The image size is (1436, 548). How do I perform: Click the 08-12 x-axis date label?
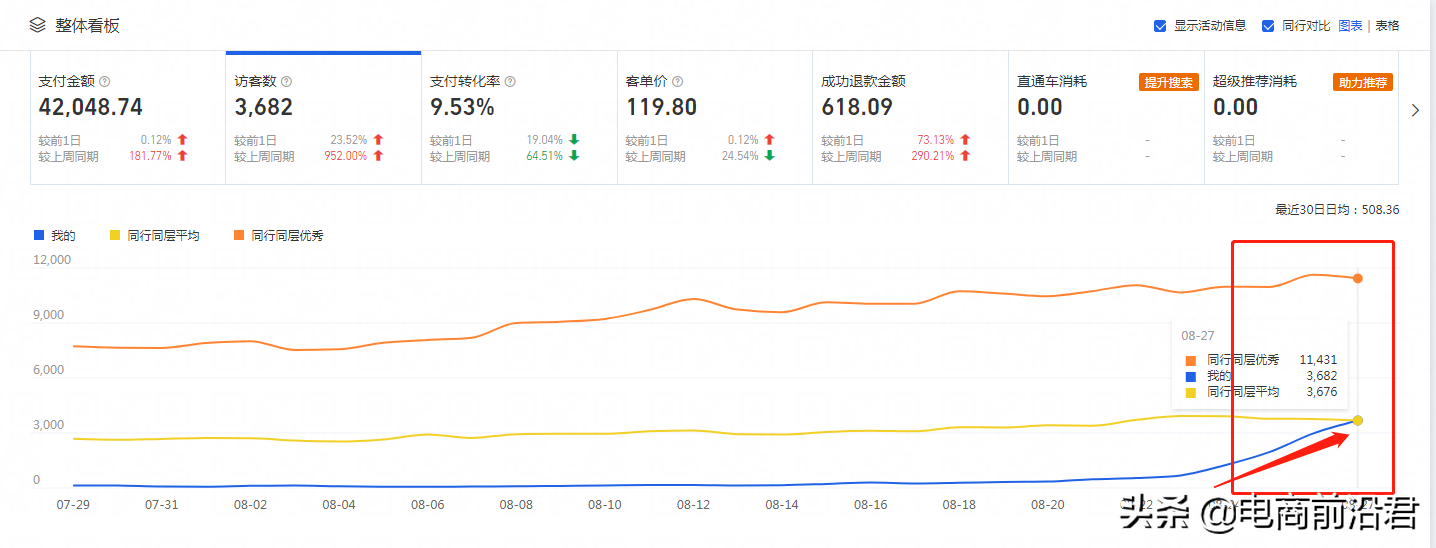[692, 505]
